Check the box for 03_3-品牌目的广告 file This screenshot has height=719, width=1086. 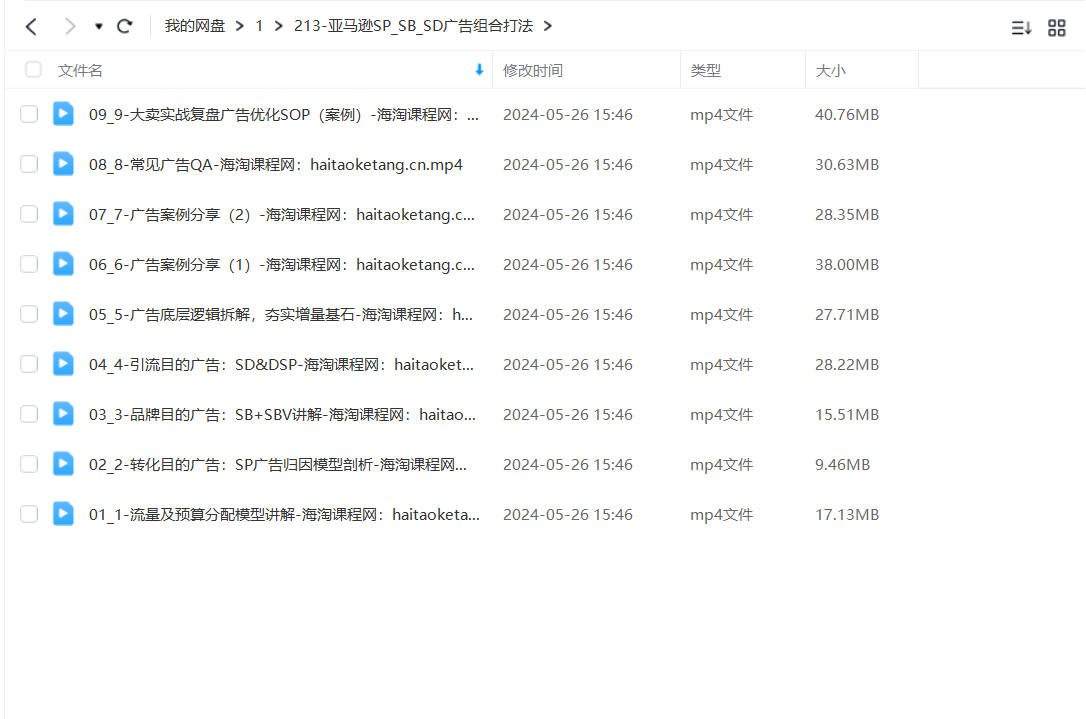[x=29, y=414]
